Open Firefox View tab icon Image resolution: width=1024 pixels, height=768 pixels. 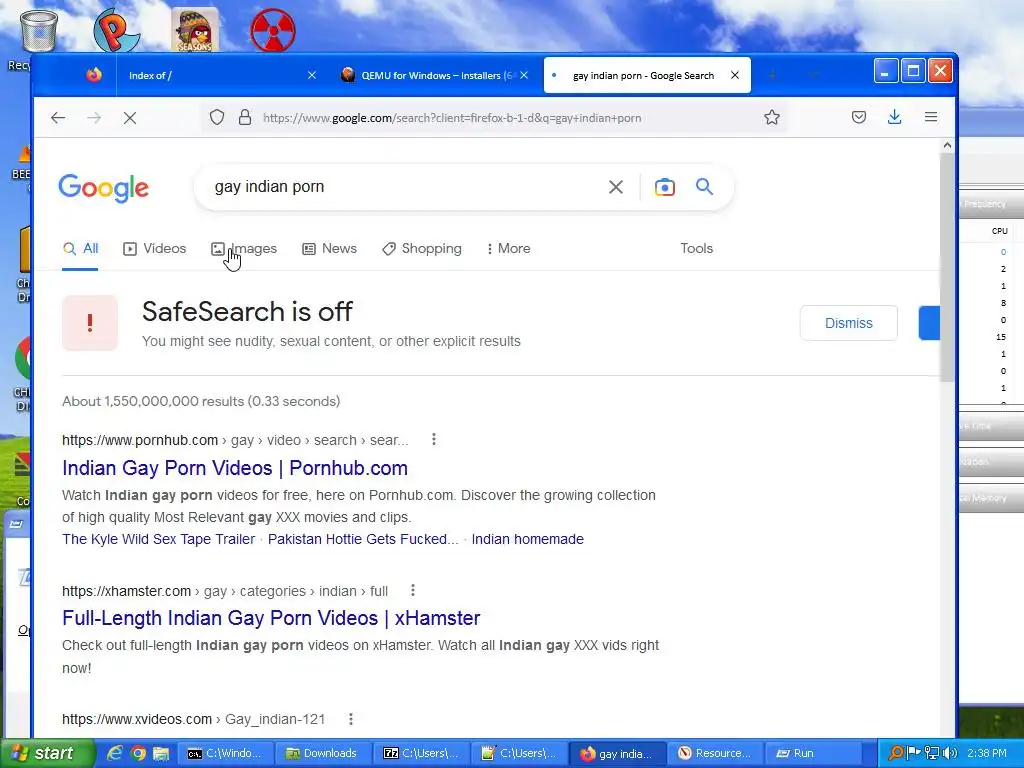(94, 75)
